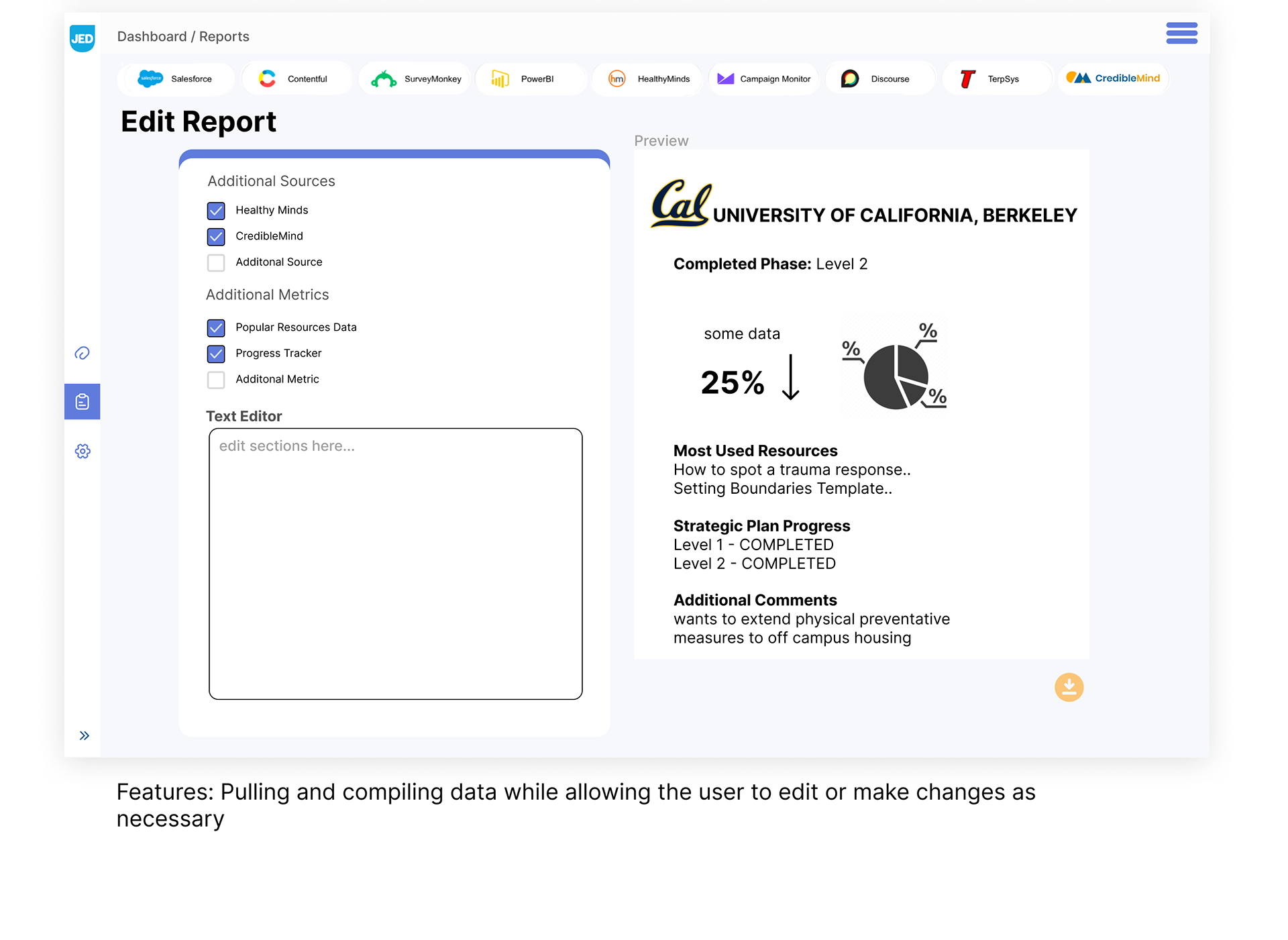Click the JED logo icon
Viewport: 1288px width, 940px height.
82,38
